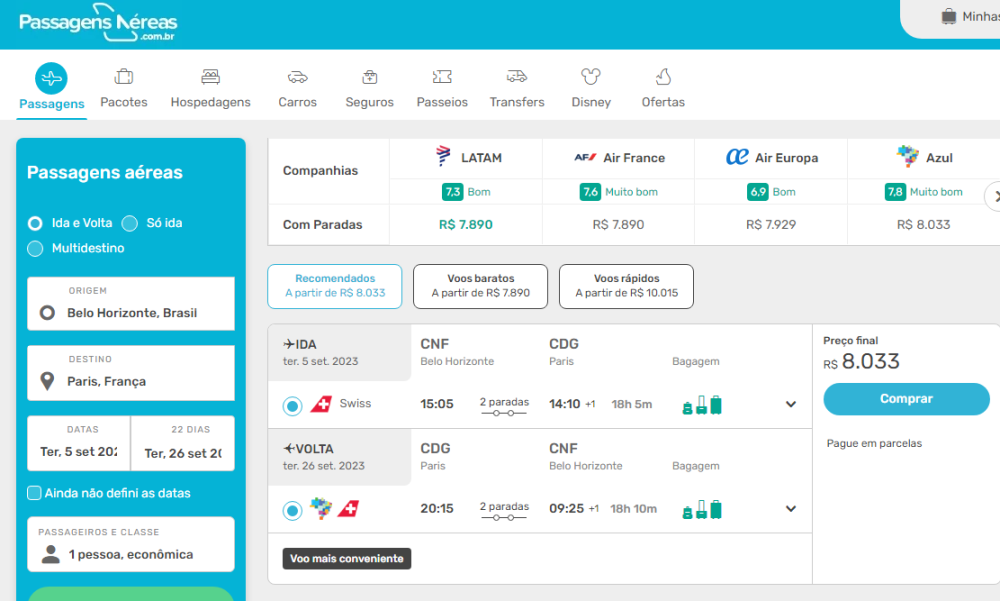
Task: Click the 'Pague em parcelas' link
Action: 874,443
